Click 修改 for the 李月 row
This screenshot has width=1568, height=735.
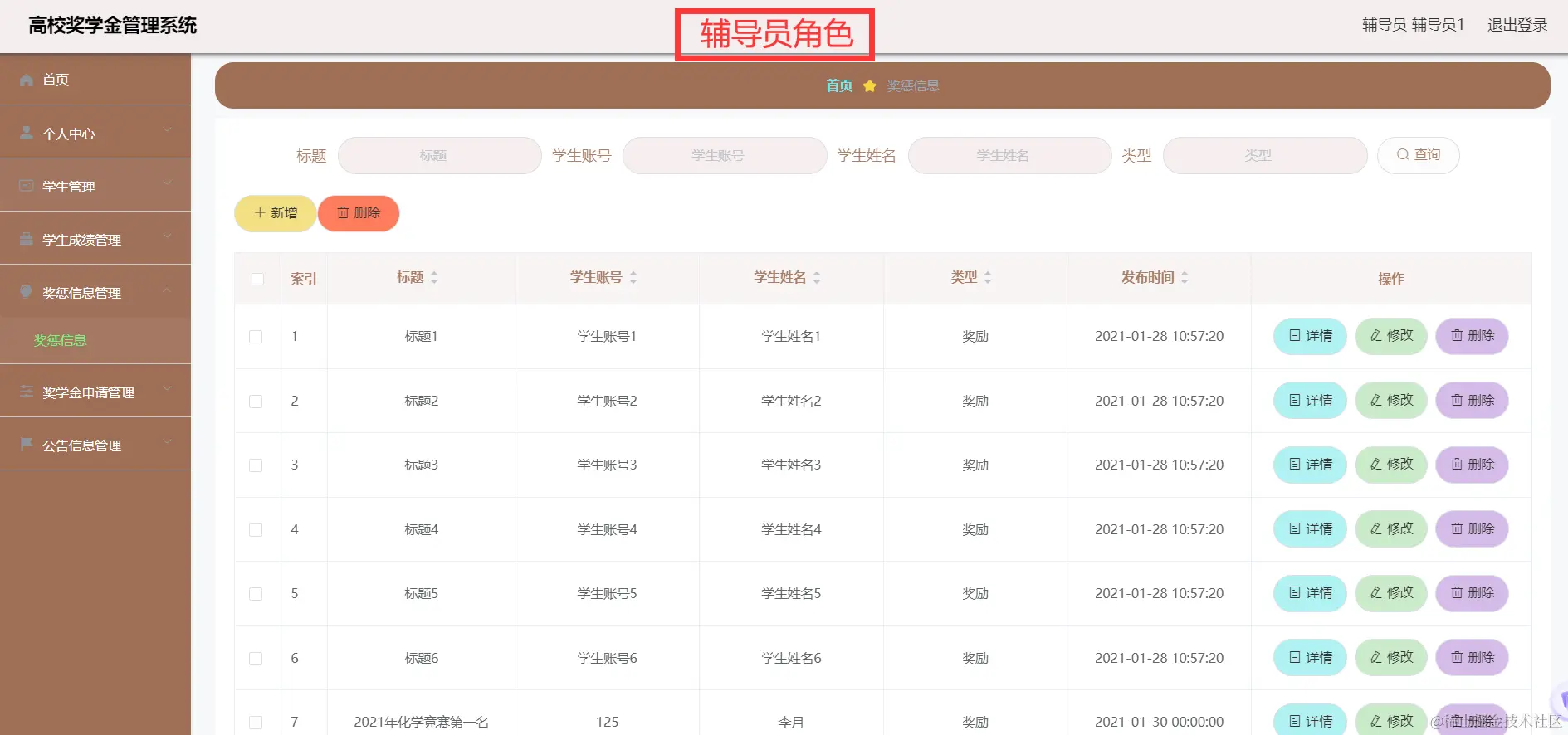(1391, 720)
